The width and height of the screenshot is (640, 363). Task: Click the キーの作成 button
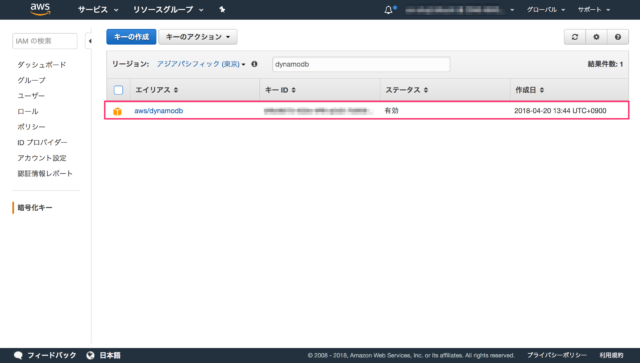(131, 37)
